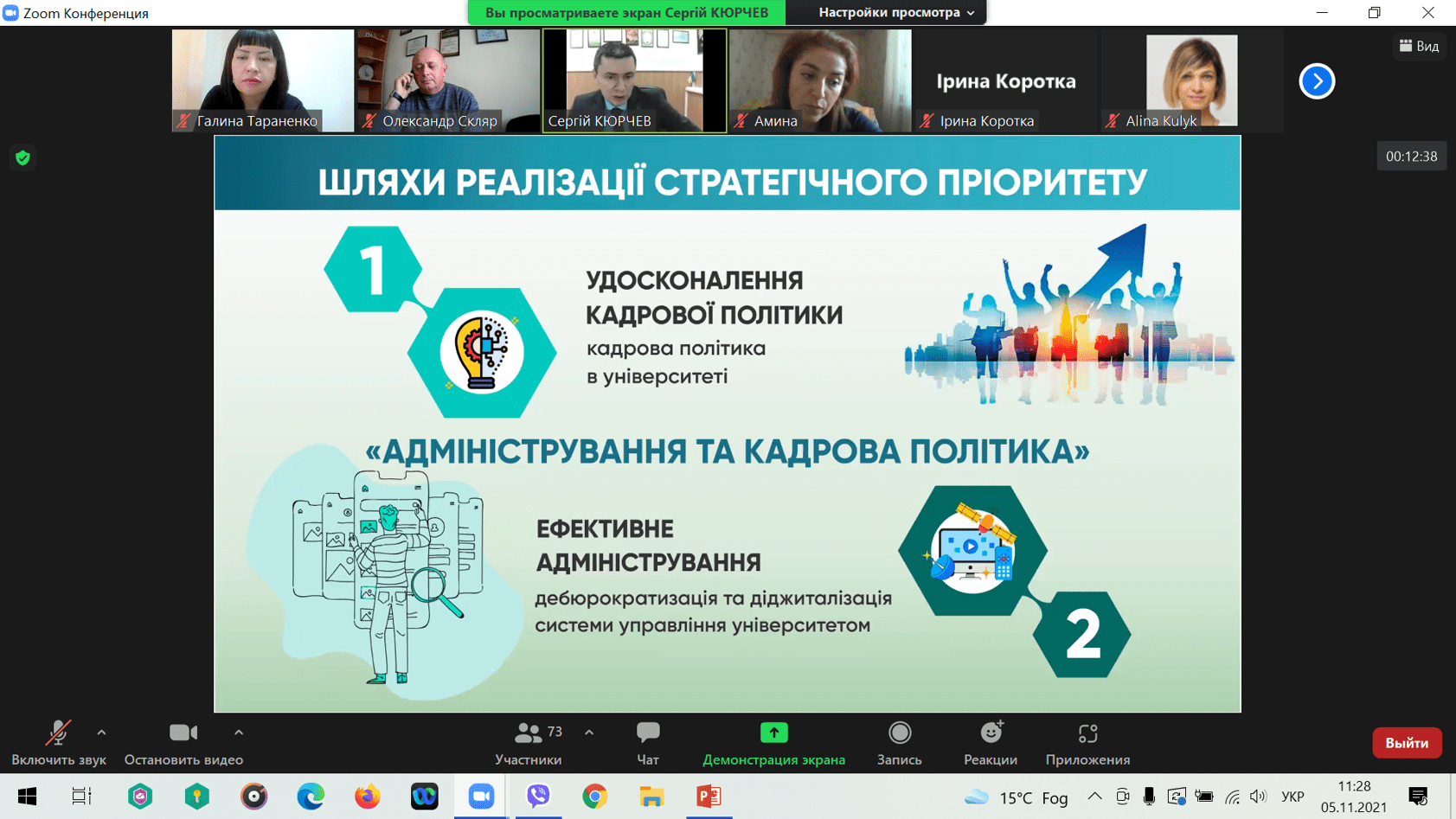Leave the meeting with Выйти
This screenshot has height=819, width=1456.
(1407, 742)
